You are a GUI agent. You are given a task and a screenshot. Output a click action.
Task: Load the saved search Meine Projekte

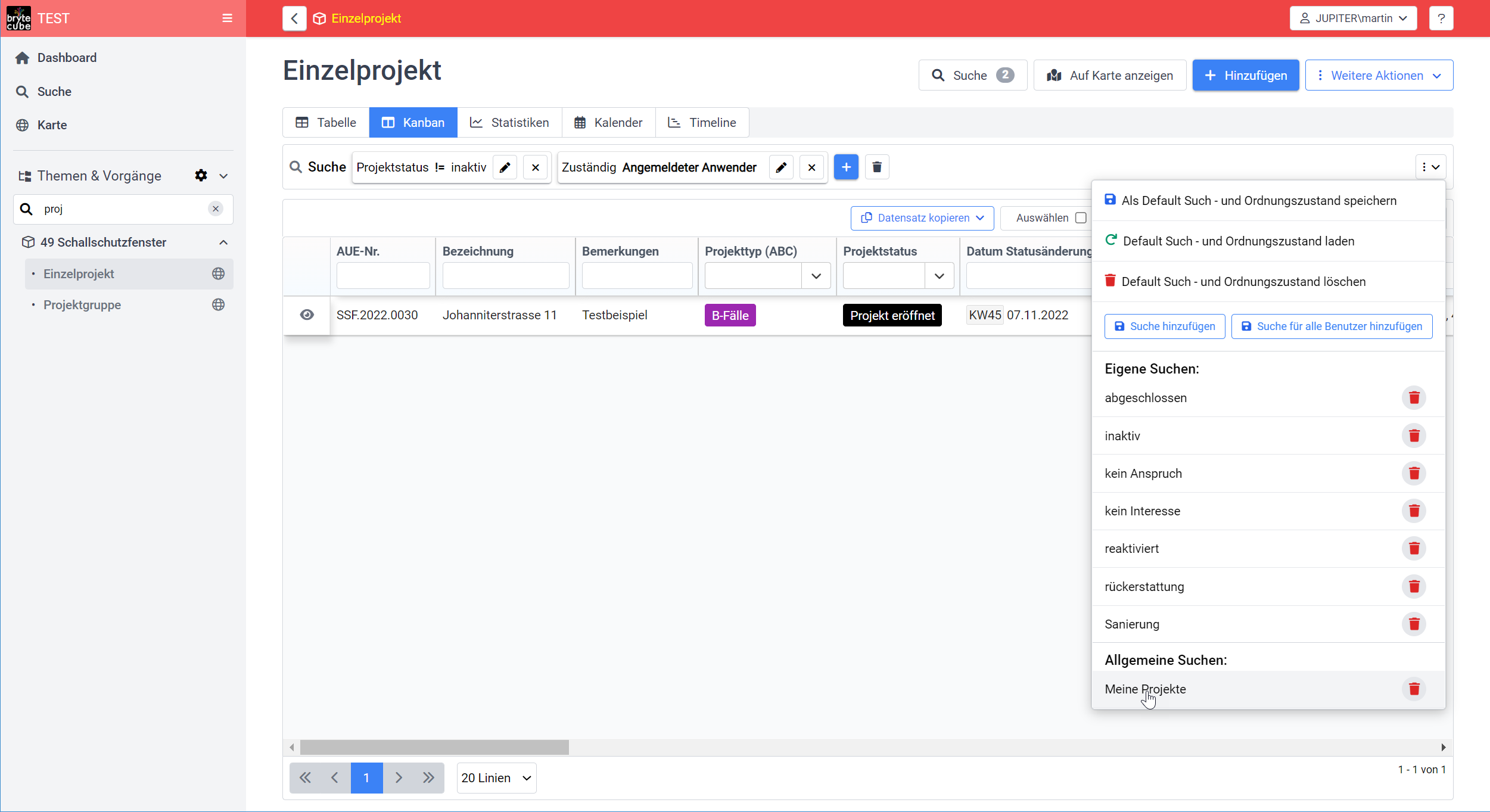(1145, 689)
